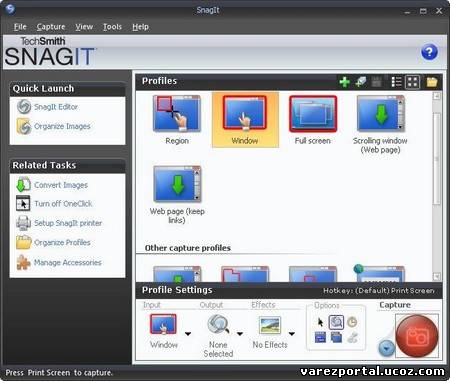Open the organize profiles folder icon in Profiles header
The image size is (450, 381).
432,82
